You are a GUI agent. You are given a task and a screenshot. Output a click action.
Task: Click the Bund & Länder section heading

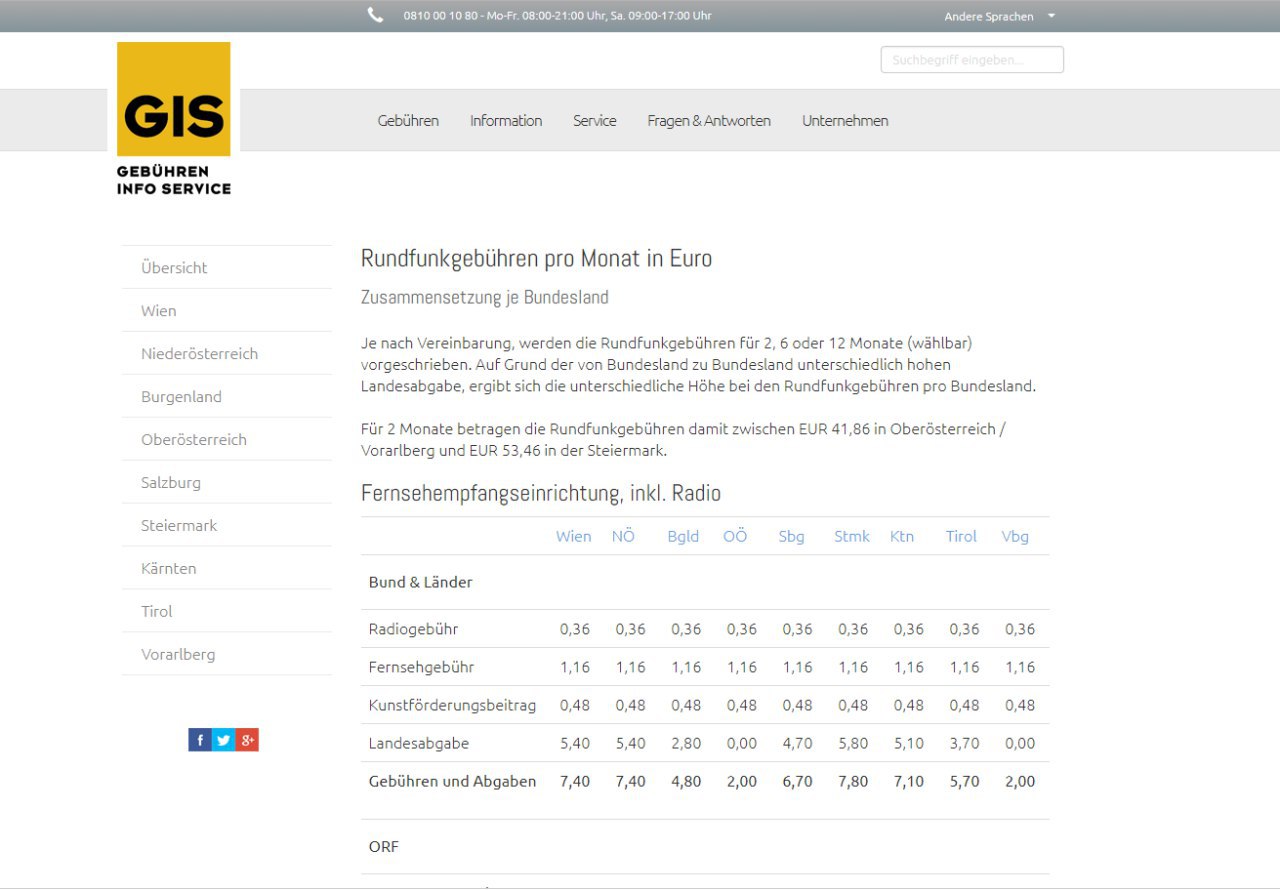[x=420, y=582]
